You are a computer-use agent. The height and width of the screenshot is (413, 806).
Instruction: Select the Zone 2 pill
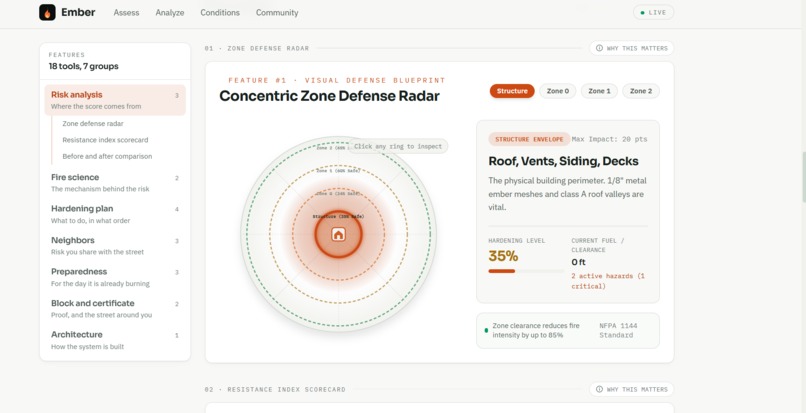pyautogui.click(x=641, y=91)
